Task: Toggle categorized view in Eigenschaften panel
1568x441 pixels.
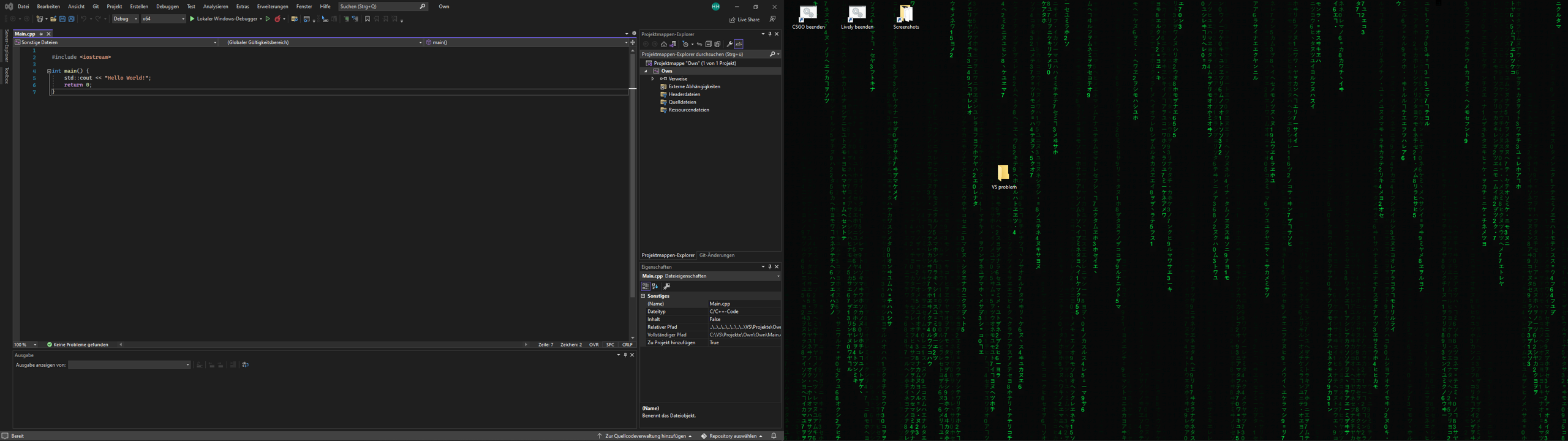Action: pyautogui.click(x=646, y=286)
